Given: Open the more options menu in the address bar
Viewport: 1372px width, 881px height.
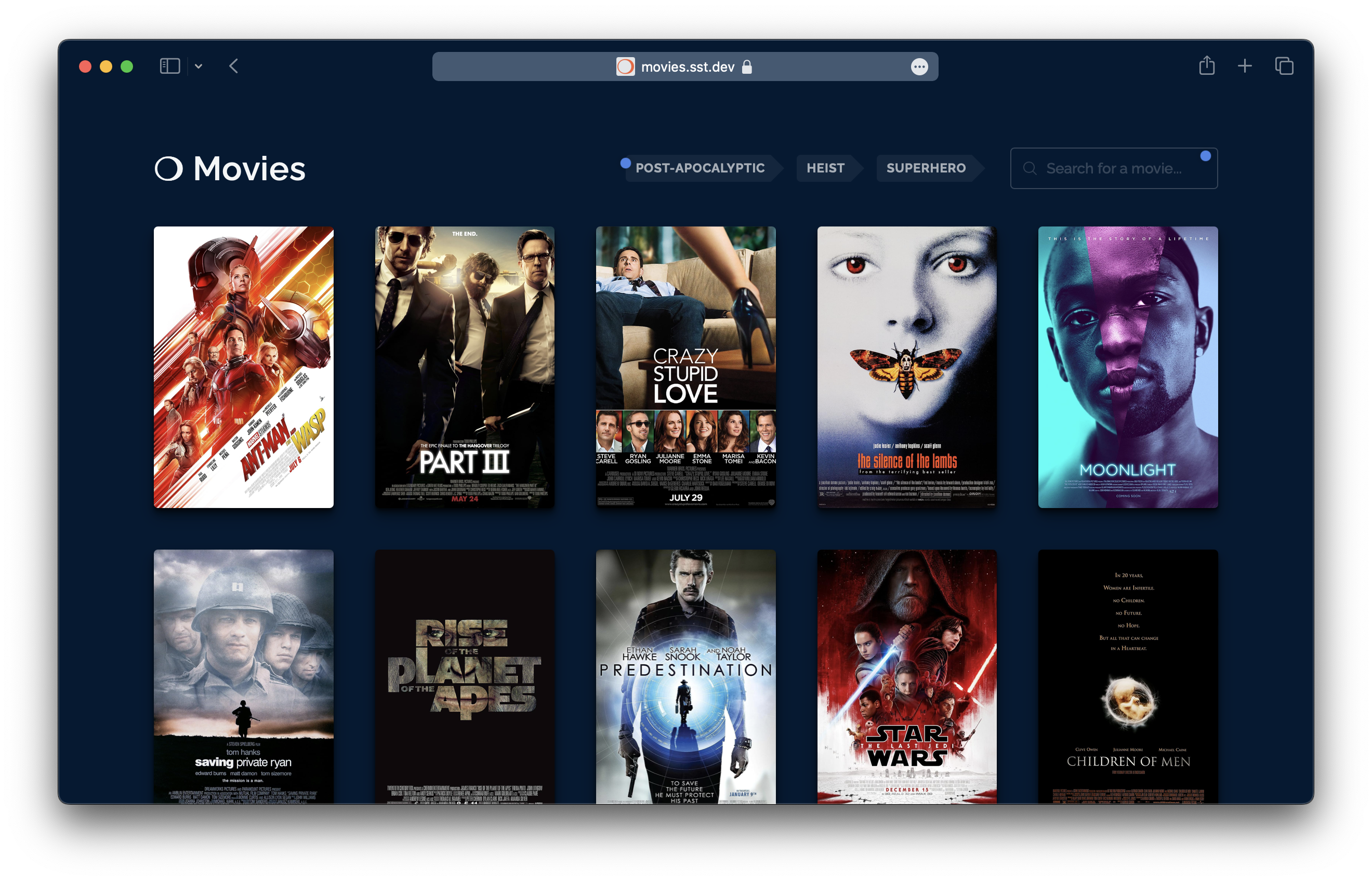Looking at the screenshot, I should point(919,66).
